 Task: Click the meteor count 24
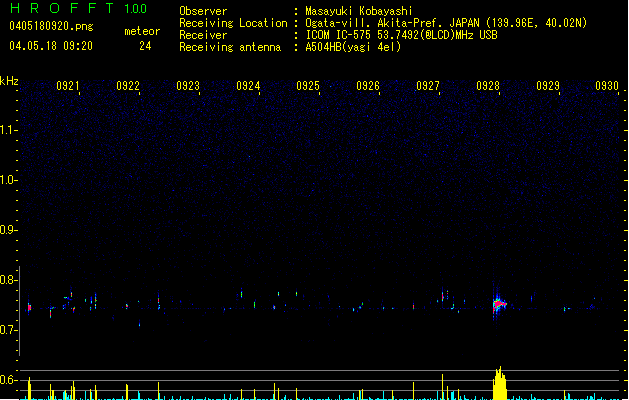[145, 46]
